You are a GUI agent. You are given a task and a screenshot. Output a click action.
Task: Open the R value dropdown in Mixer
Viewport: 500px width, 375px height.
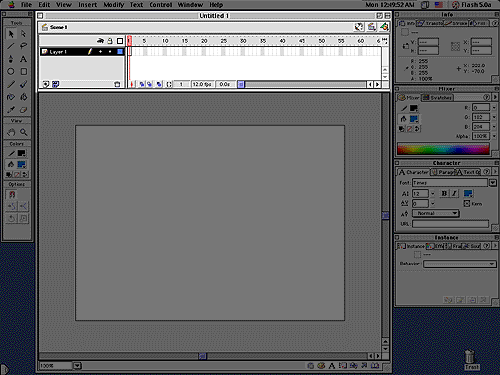(x=494, y=108)
